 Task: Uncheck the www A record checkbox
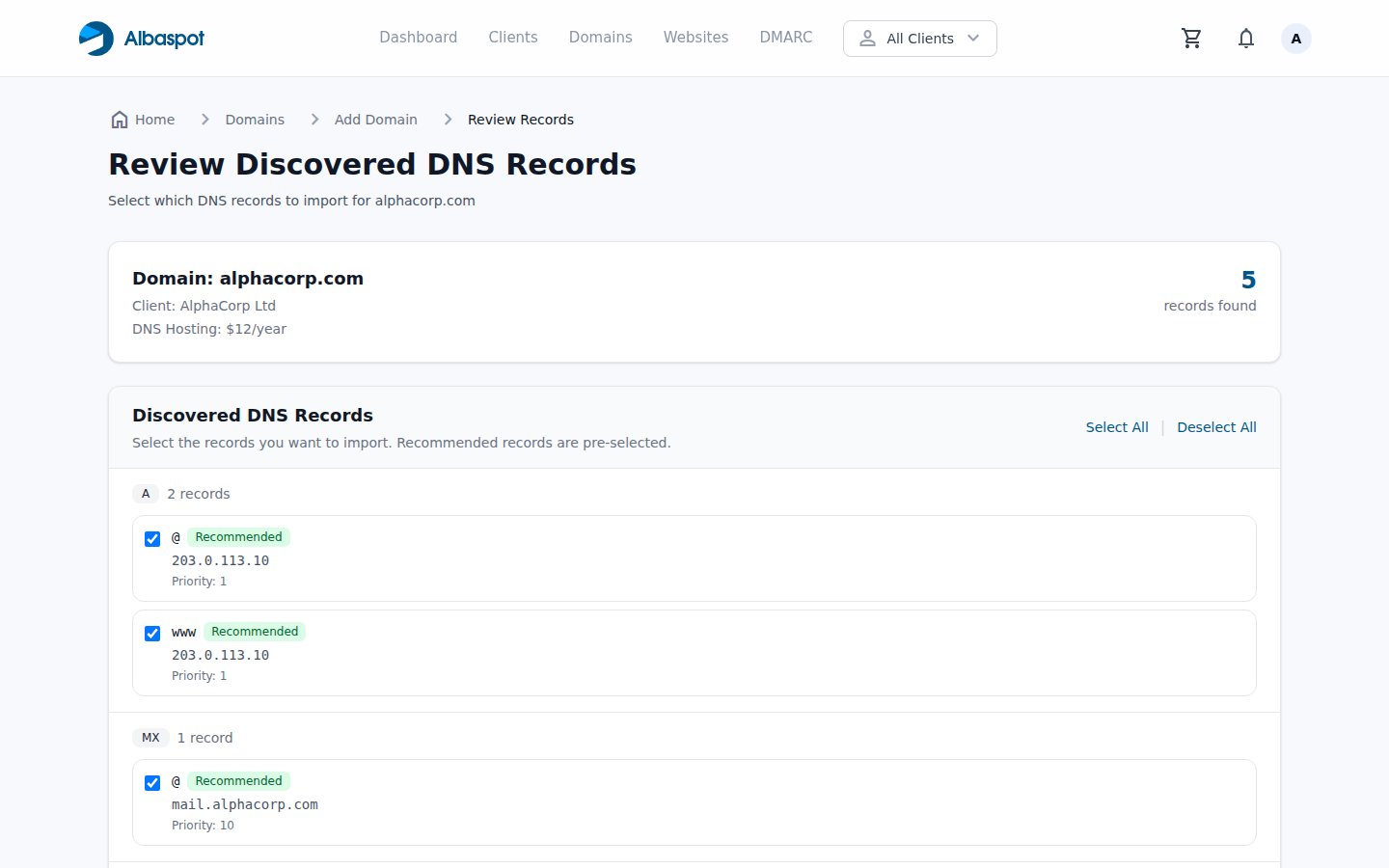coord(152,634)
